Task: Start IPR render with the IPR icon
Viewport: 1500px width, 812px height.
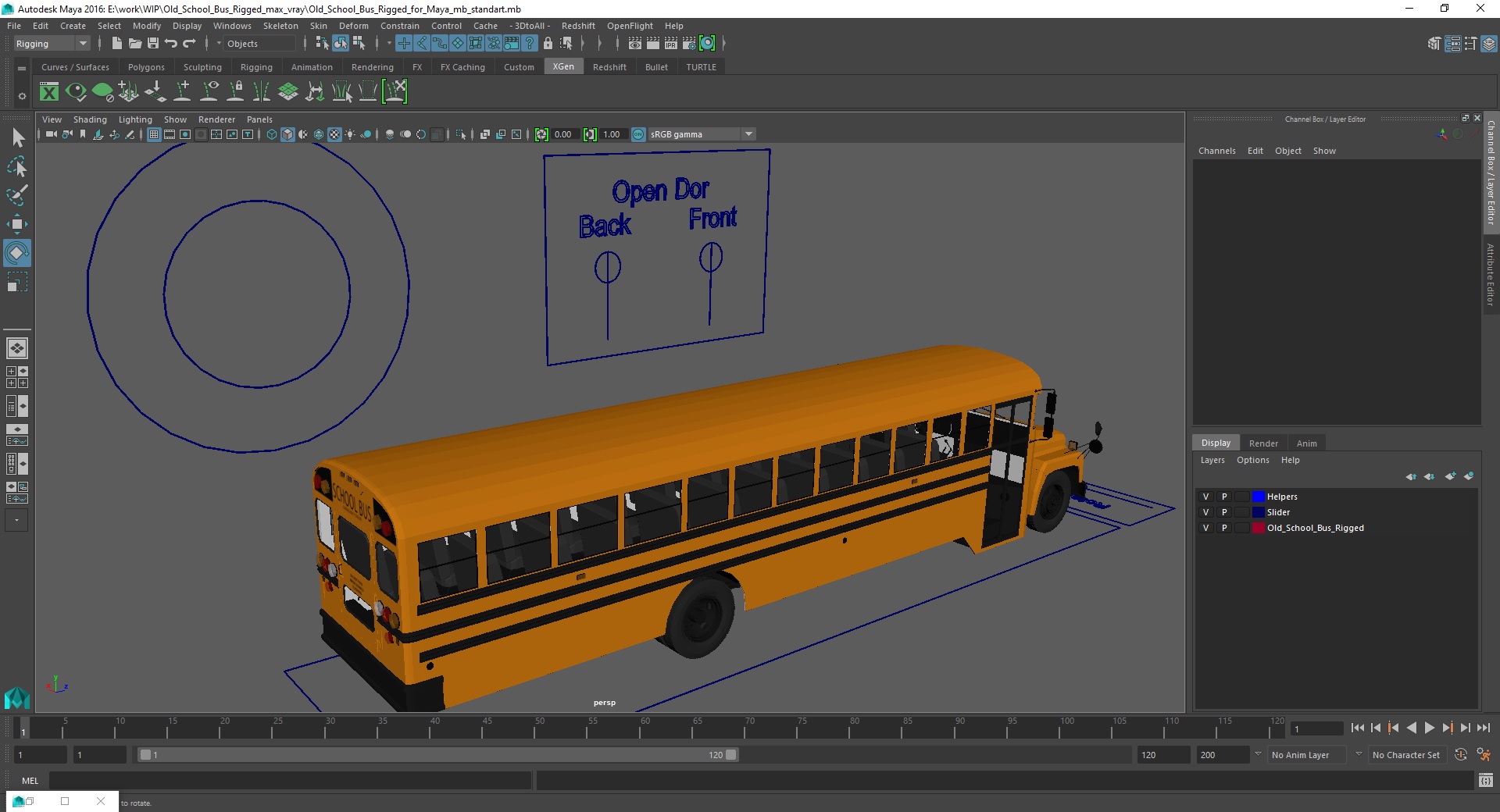Action: pos(671,44)
